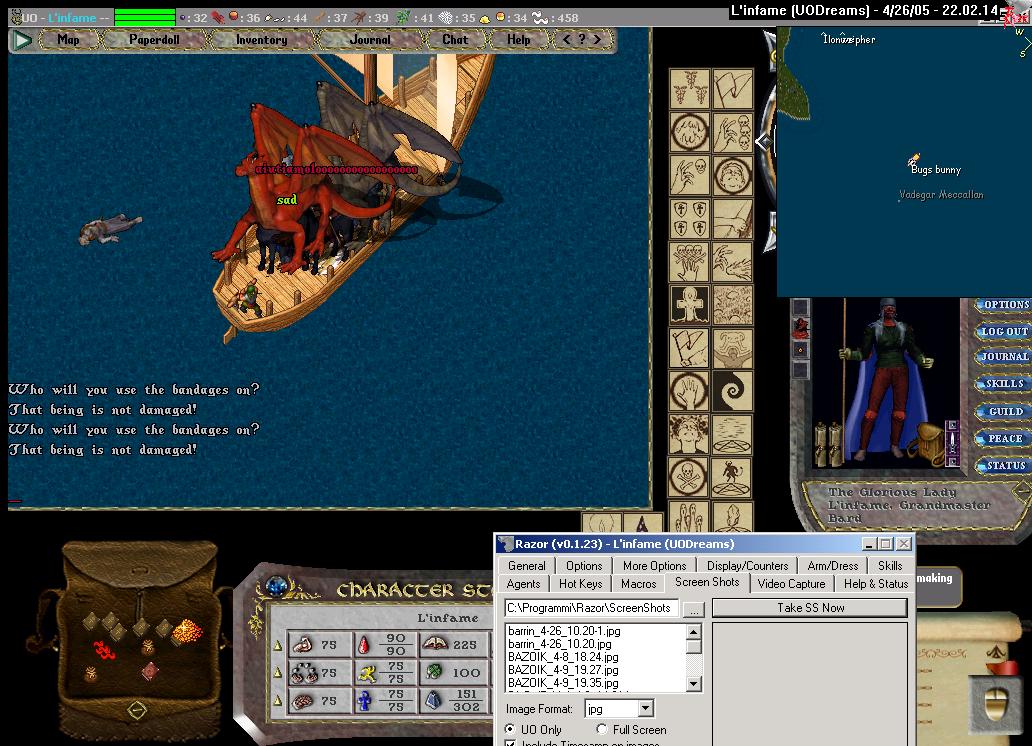Click LOG OUT on the paperdoll
This screenshot has width=1032, height=746.
1004,331
